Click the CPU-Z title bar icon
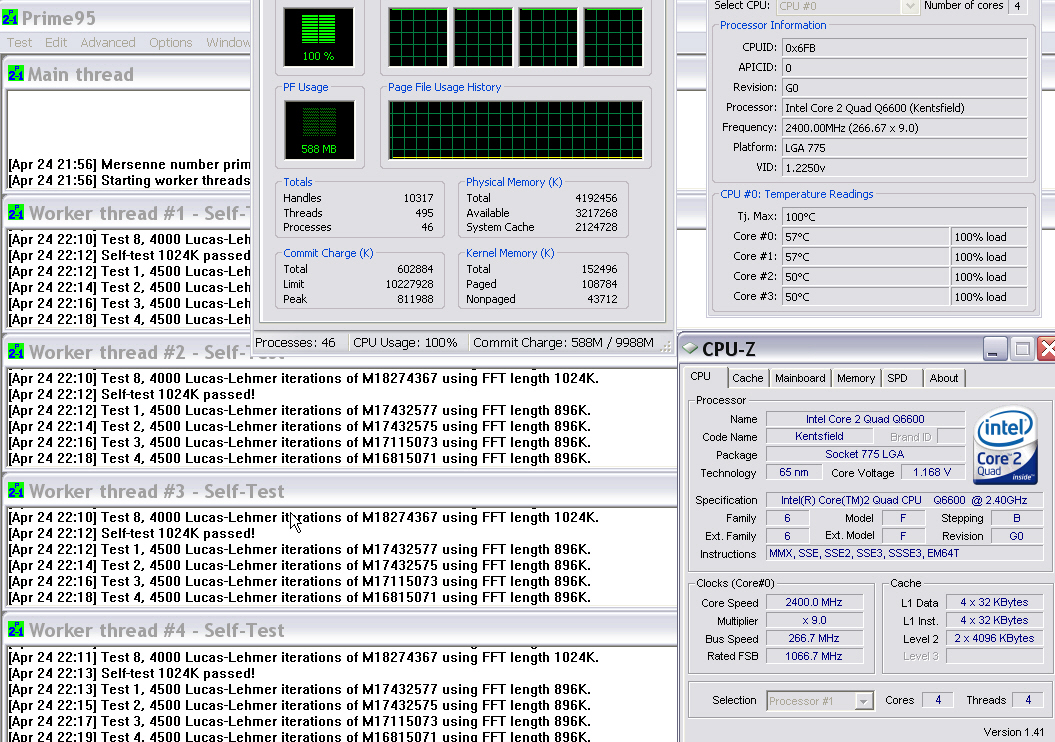1055x742 pixels. coord(690,348)
